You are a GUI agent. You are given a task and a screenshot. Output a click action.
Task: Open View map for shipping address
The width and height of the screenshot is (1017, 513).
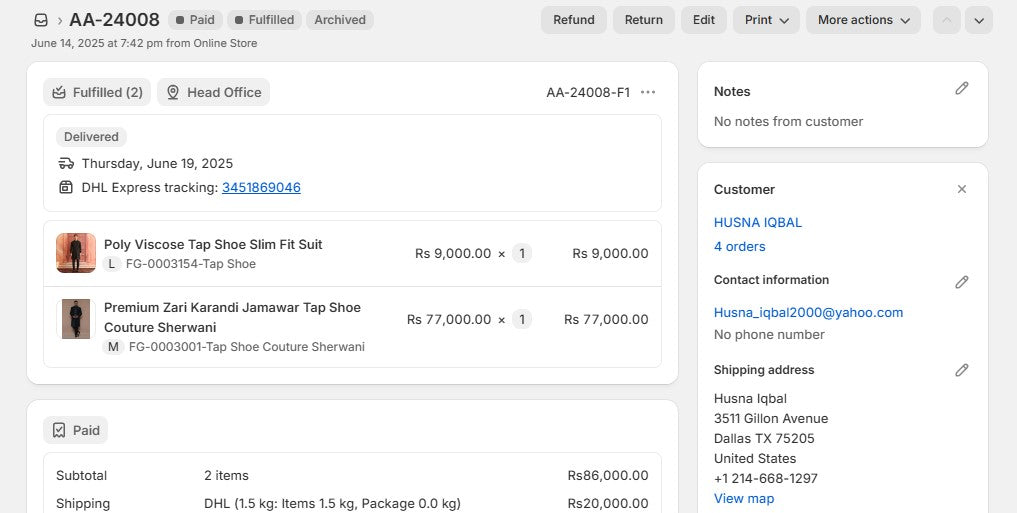[x=743, y=498]
